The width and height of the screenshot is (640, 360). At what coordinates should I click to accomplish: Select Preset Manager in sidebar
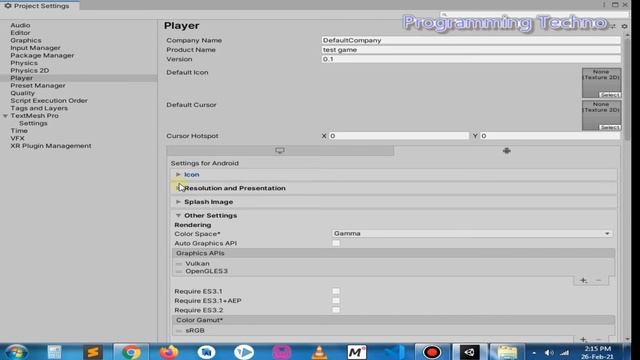(x=38, y=86)
